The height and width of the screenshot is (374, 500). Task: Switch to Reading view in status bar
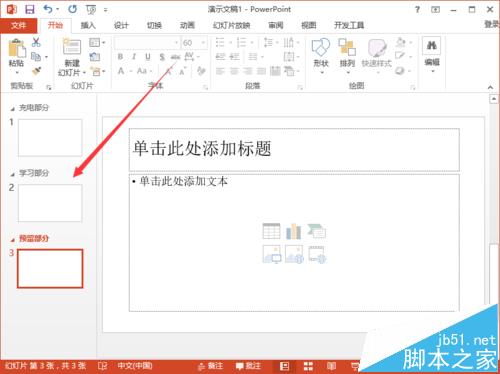click(x=331, y=366)
